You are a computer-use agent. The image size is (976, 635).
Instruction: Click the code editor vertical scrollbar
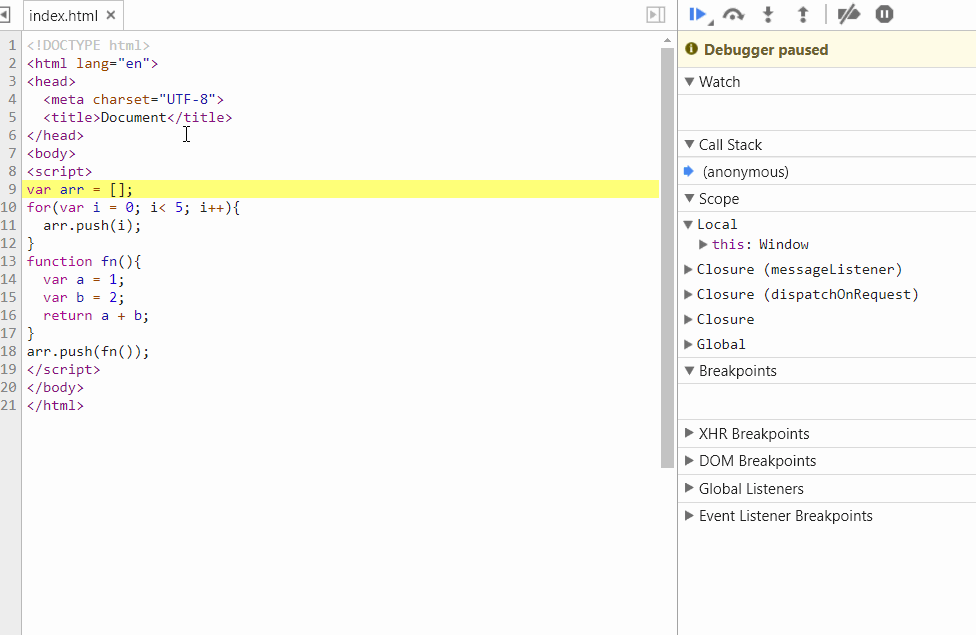click(x=667, y=258)
